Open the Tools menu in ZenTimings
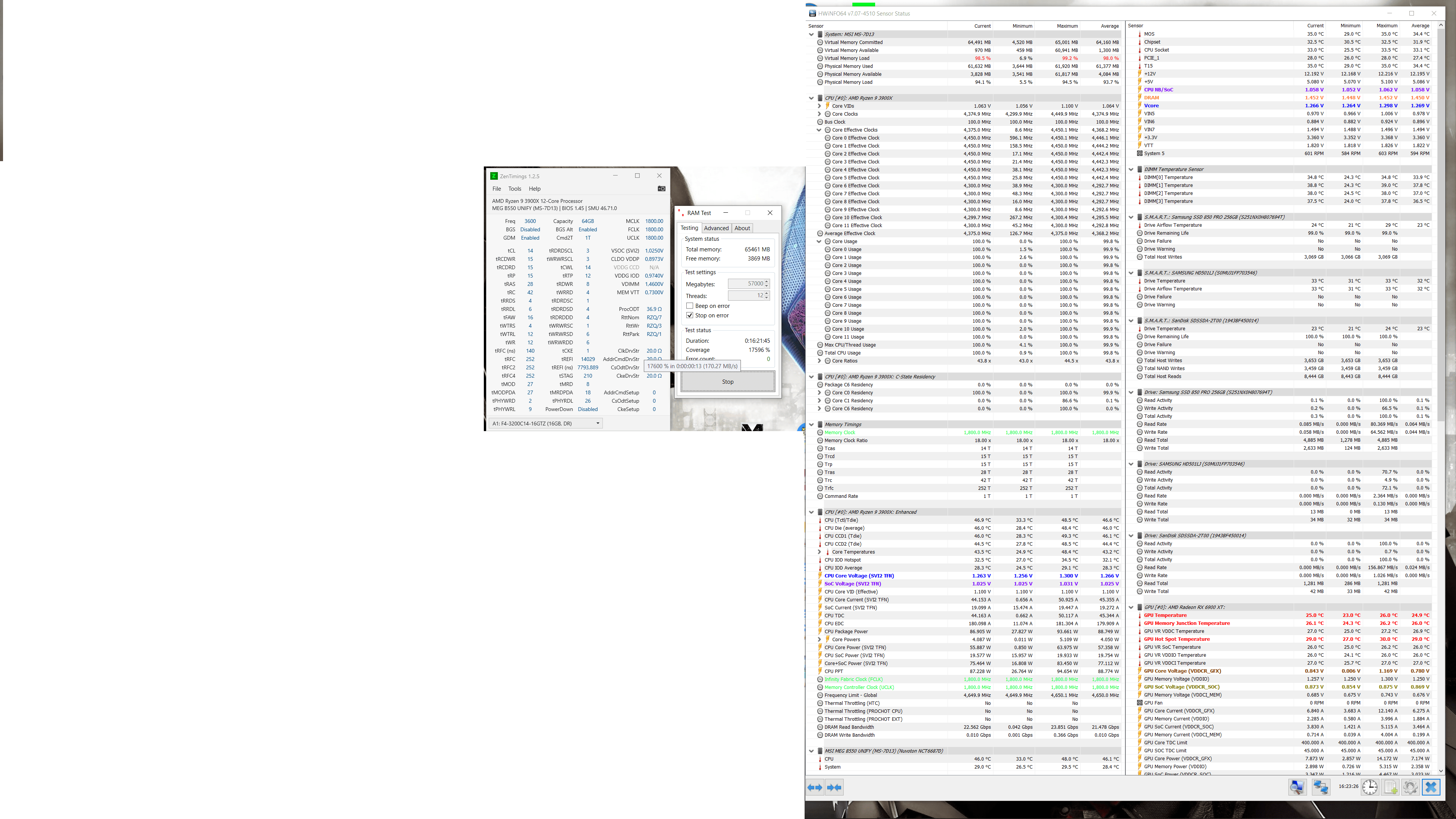The image size is (1456, 819). tap(515, 189)
